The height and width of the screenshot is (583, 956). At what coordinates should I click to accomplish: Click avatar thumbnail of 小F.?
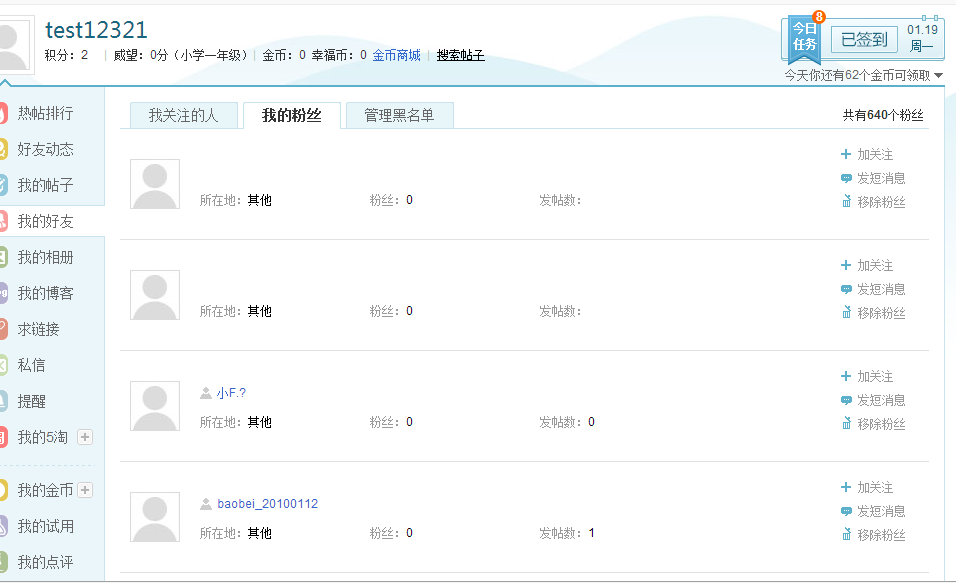pos(155,406)
